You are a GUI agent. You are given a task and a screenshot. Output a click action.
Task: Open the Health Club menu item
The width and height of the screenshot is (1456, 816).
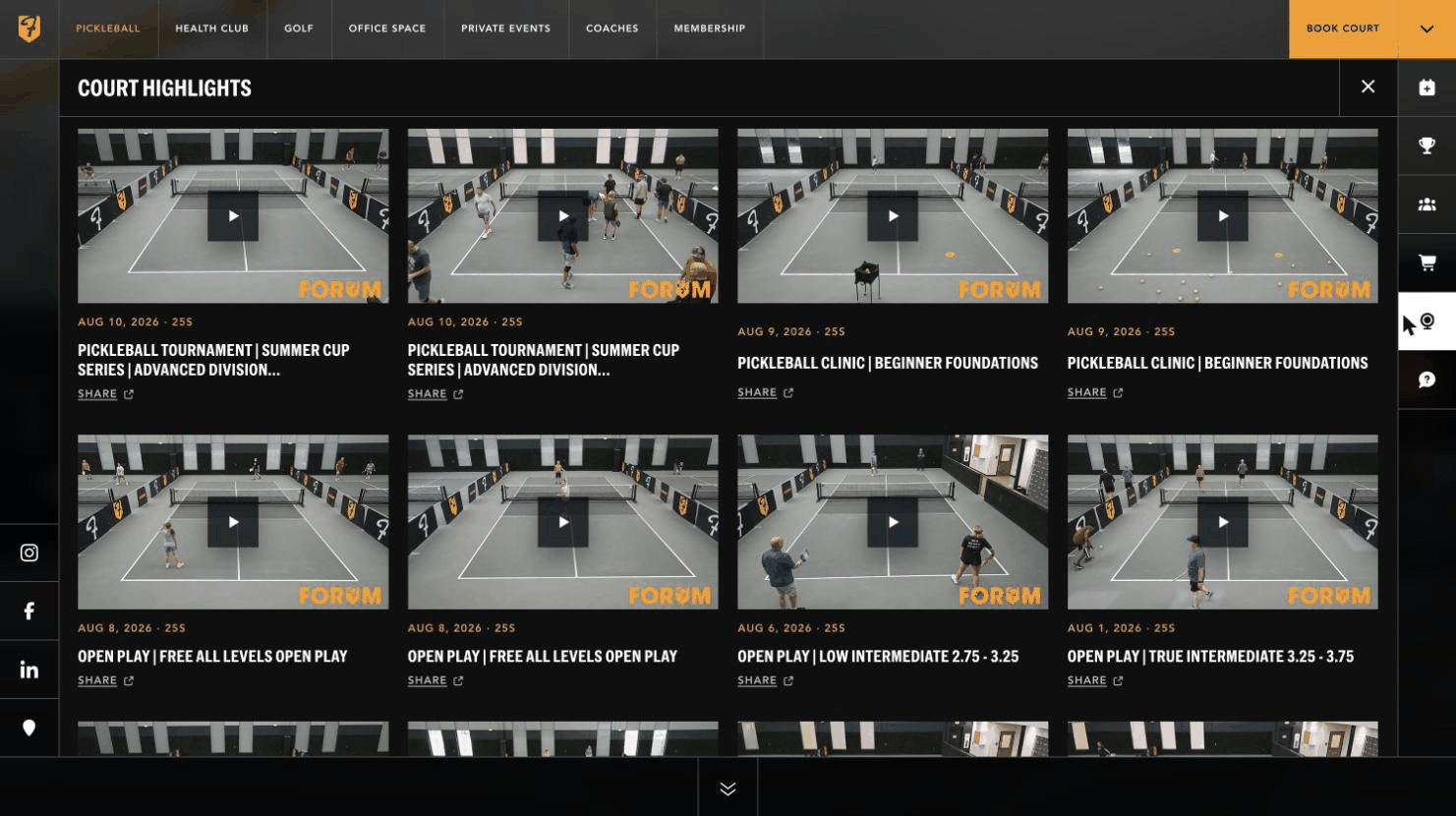coord(212,29)
